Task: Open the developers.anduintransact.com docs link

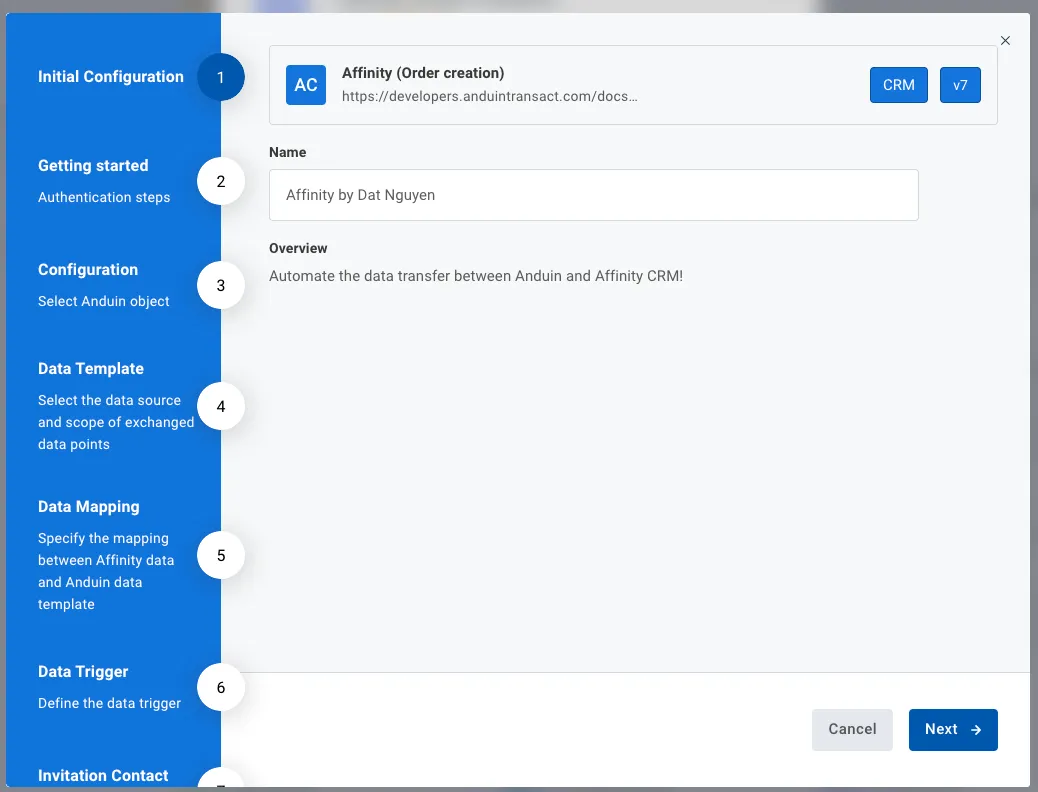Action: (489, 96)
